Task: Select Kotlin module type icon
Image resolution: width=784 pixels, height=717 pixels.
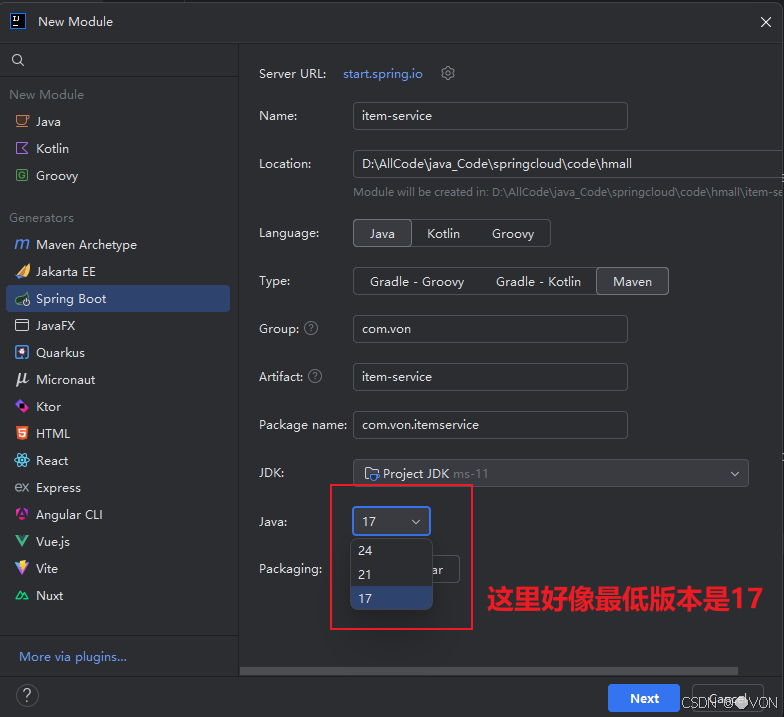Action: 22,148
